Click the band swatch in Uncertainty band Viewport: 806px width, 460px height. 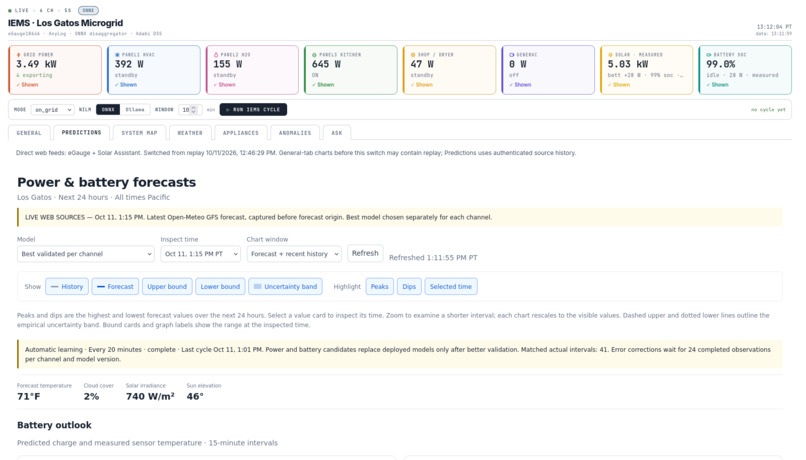pos(258,287)
